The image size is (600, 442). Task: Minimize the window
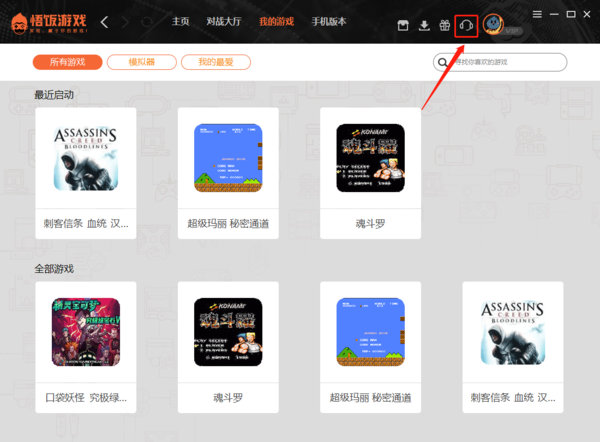tap(554, 14)
